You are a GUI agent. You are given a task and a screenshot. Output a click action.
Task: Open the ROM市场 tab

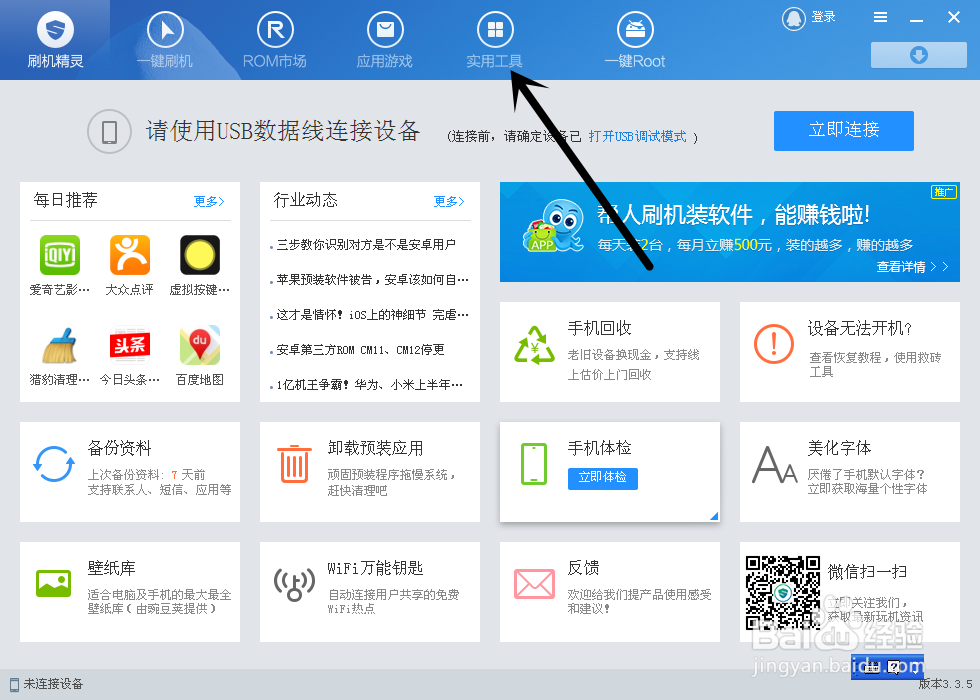click(275, 40)
